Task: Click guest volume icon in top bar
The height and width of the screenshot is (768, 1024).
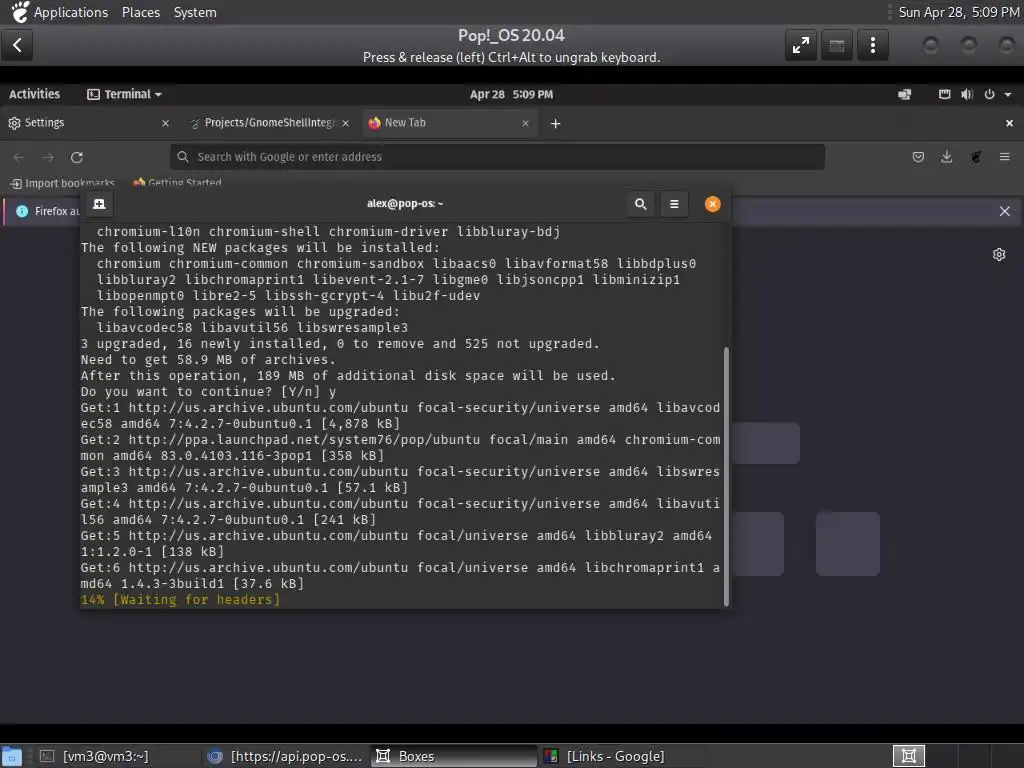Action: point(967,95)
